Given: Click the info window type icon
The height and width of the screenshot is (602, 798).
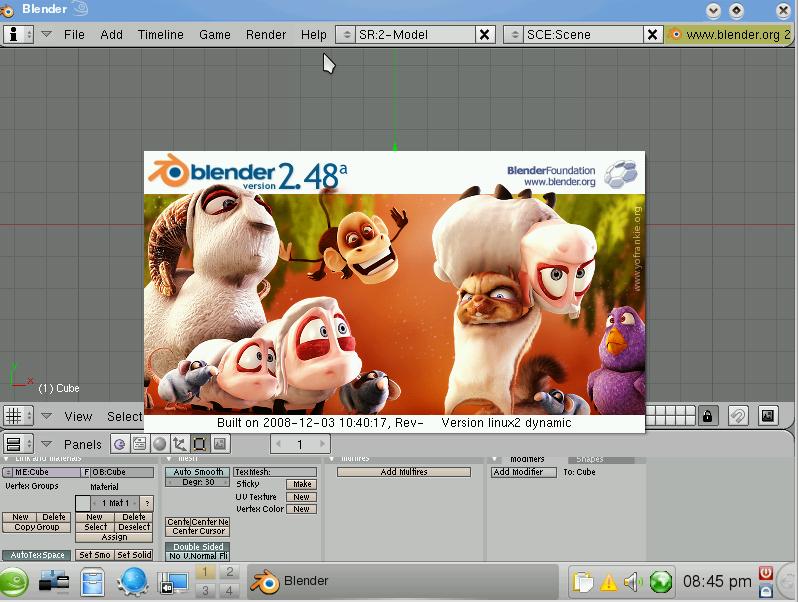Looking at the screenshot, I should click(18, 35).
